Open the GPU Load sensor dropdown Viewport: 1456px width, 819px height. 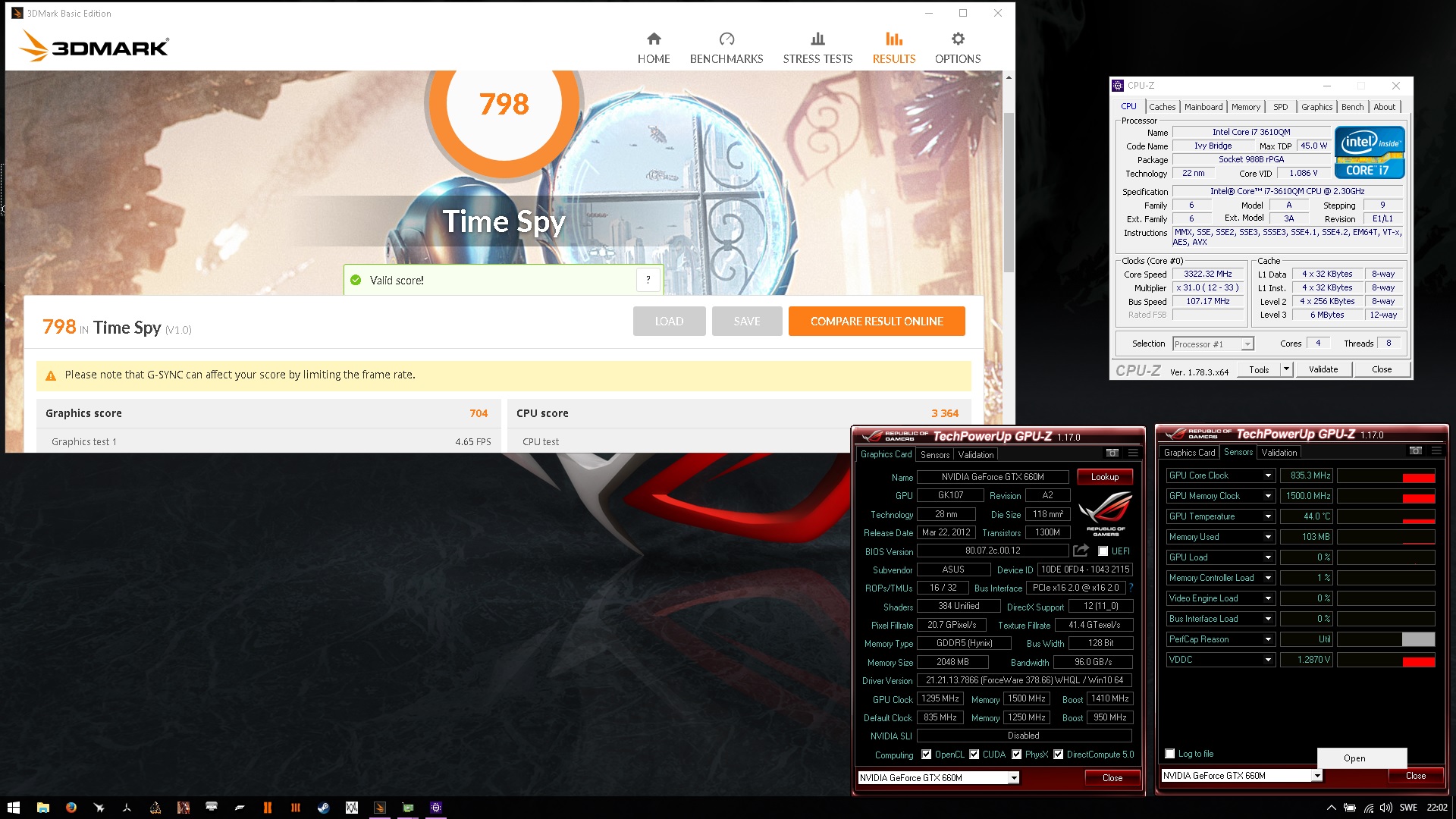1267,557
